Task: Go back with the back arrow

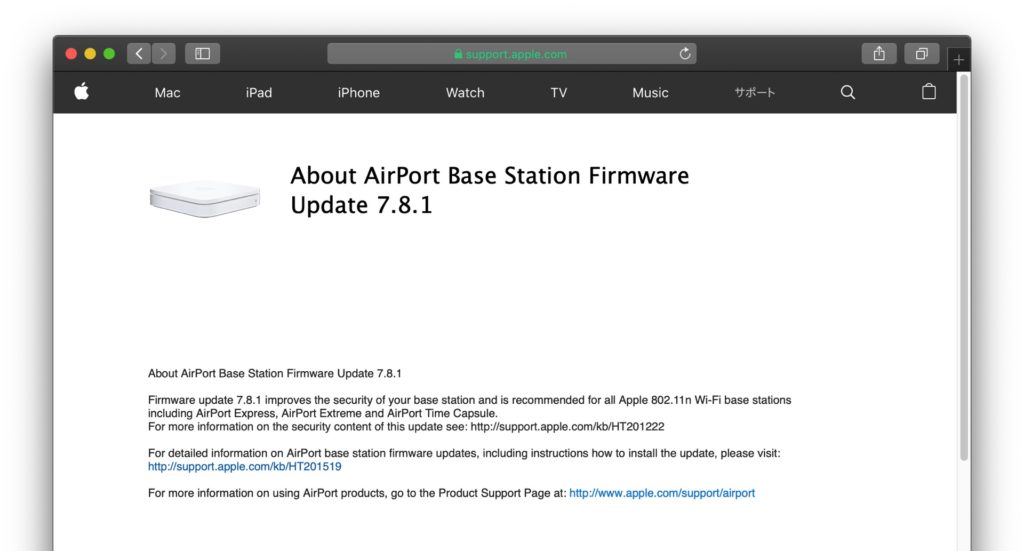Action: point(139,54)
